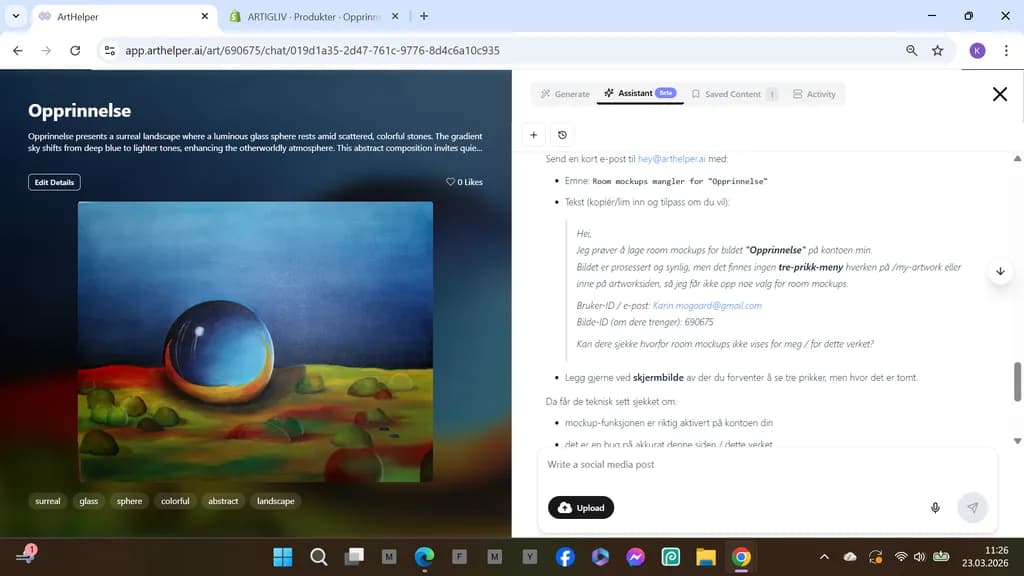Jump to latest message with down arrow
The width and height of the screenshot is (1024, 576).
1000,271
